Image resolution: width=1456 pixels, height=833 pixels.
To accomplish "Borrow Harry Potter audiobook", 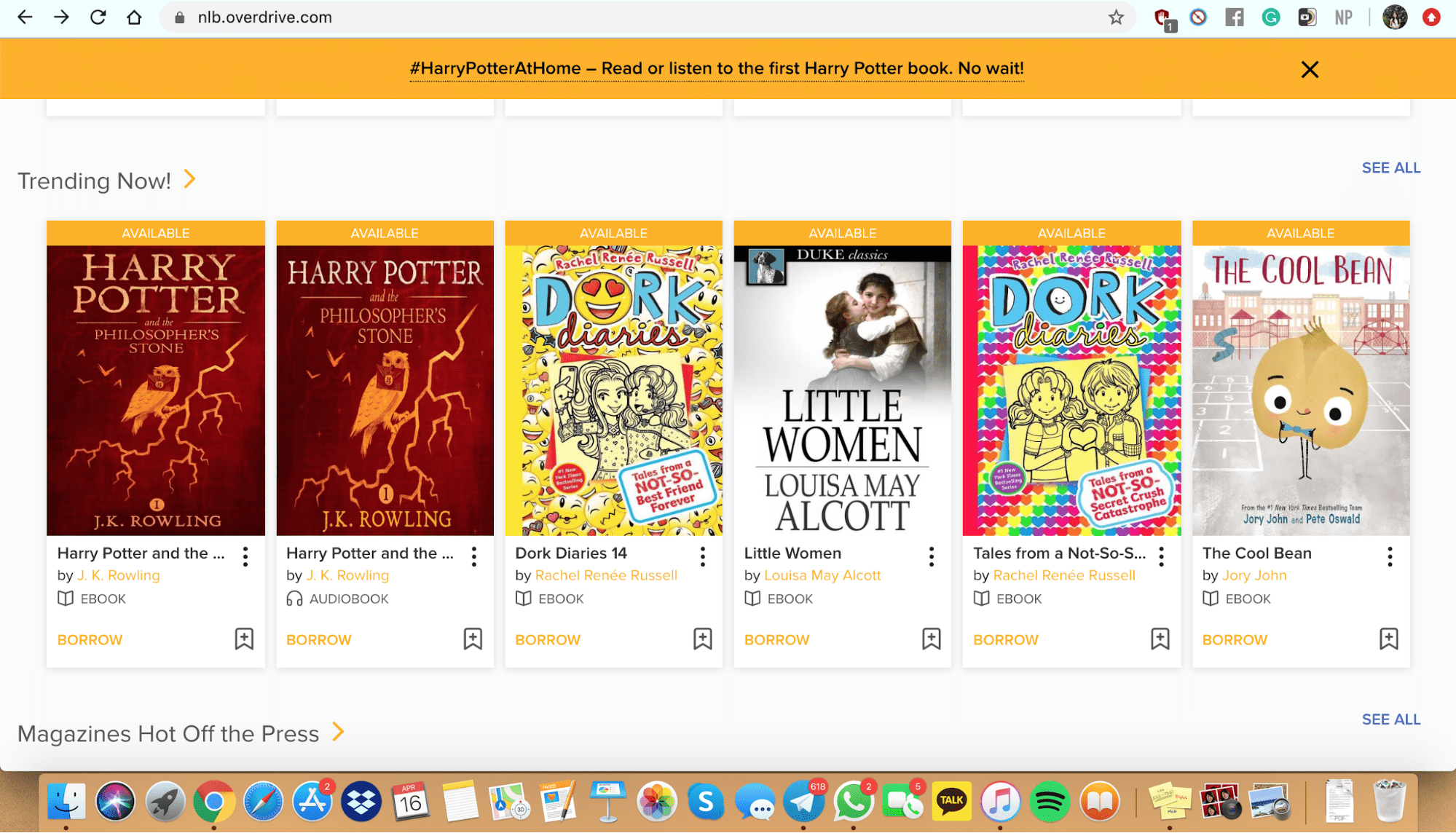I will [x=318, y=639].
